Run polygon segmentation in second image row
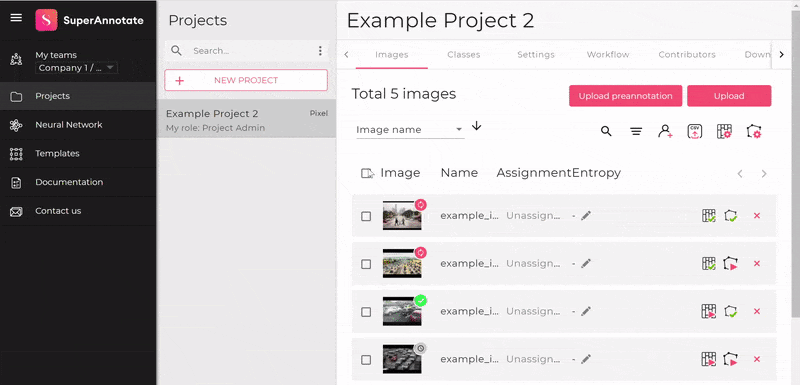 [x=731, y=264]
